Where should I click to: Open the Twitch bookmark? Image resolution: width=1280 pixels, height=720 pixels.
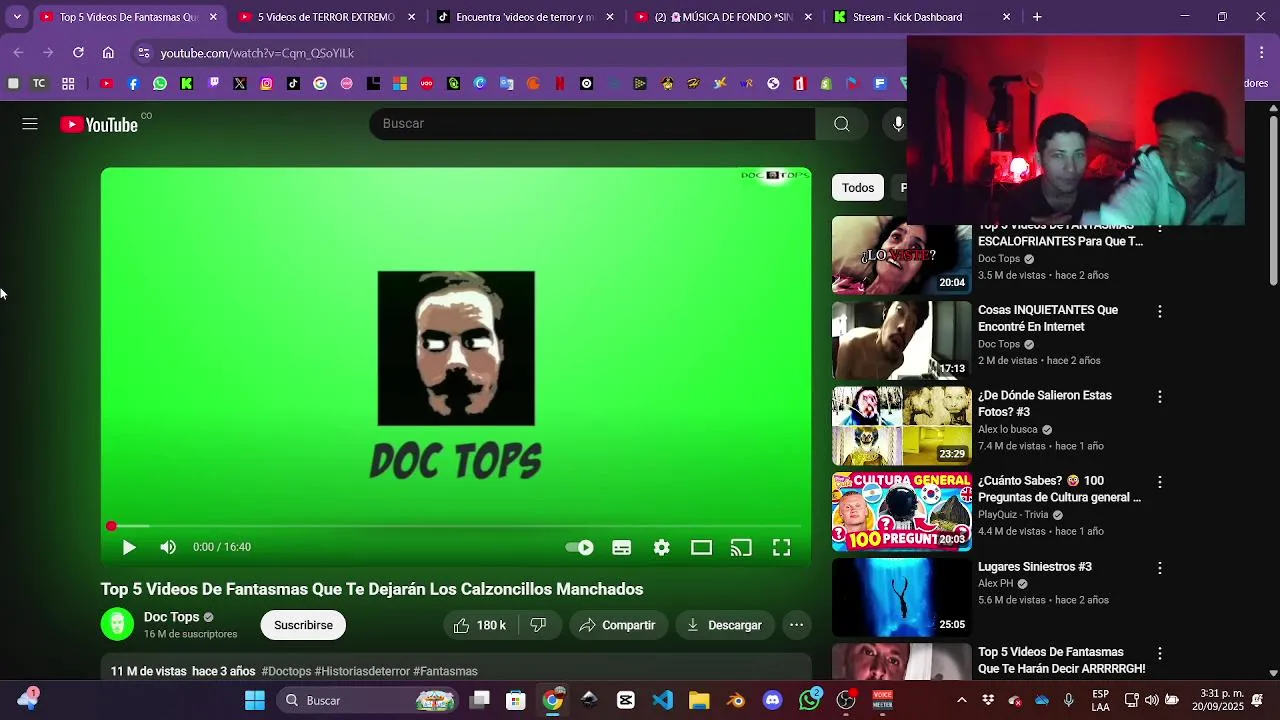point(213,84)
